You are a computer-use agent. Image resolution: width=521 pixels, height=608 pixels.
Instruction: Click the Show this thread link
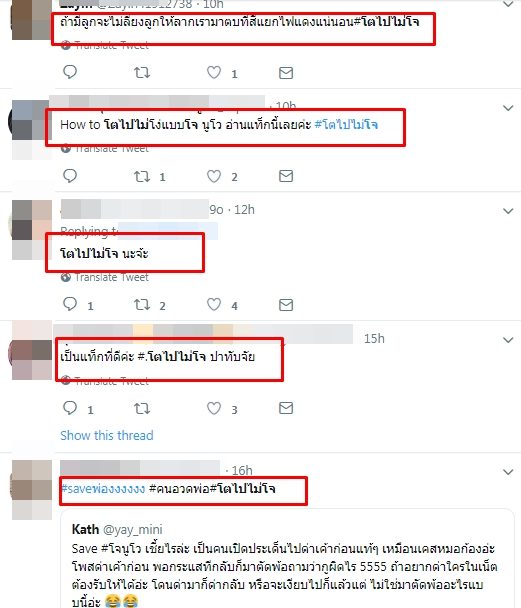107,435
